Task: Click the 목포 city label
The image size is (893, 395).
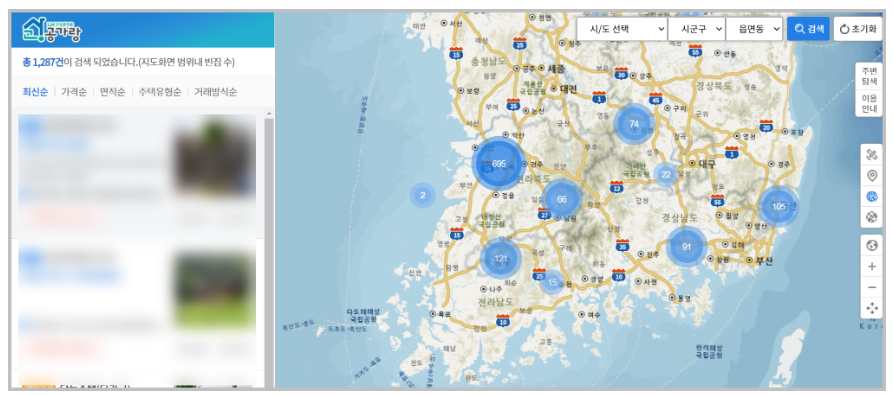Action: click(x=445, y=314)
